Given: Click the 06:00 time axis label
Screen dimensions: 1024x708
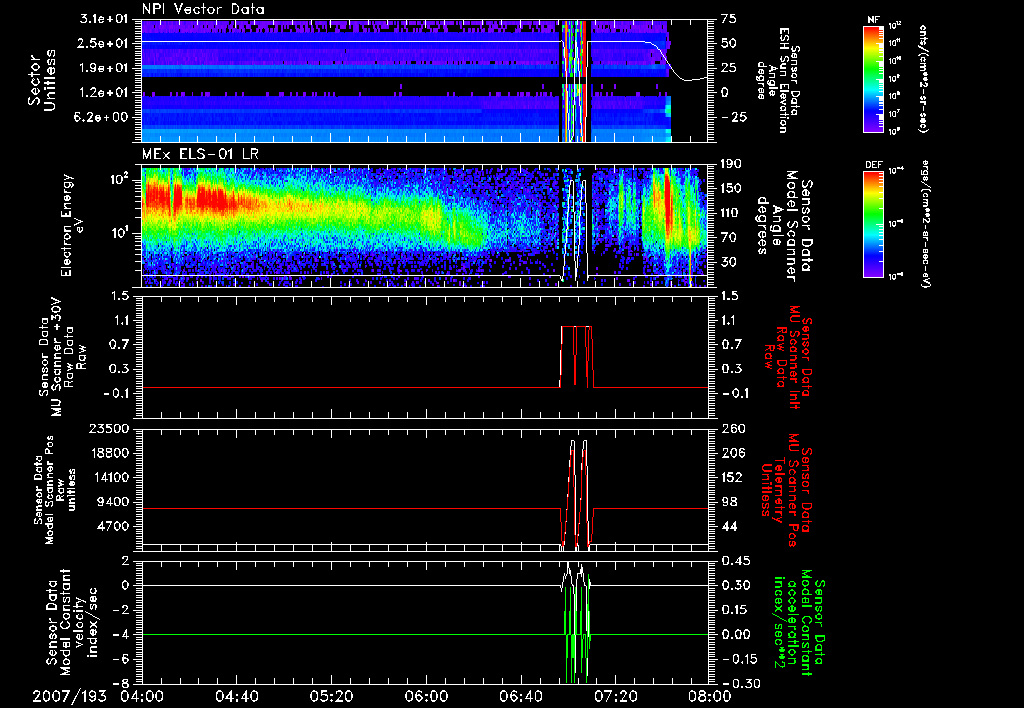Looking at the screenshot, I should click(x=426, y=696).
